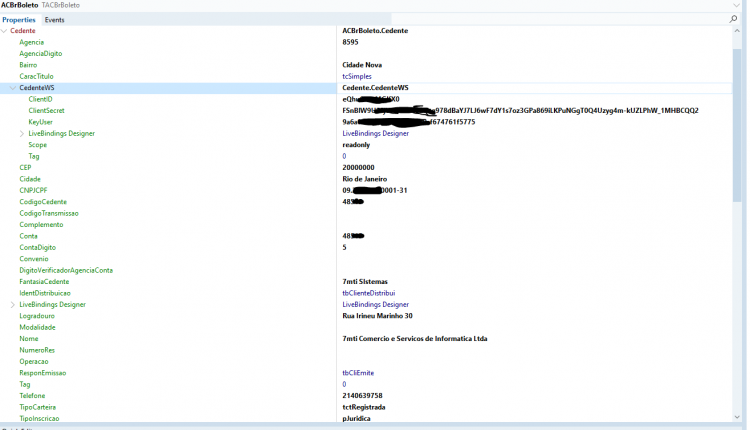Select the Bairro property
750x430 pixels.
(x=28, y=65)
